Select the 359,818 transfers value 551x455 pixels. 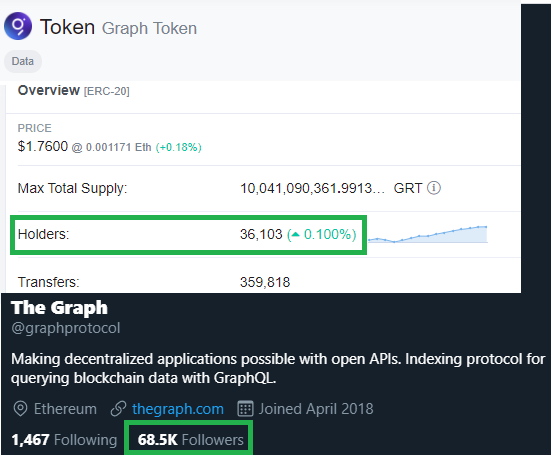(265, 282)
